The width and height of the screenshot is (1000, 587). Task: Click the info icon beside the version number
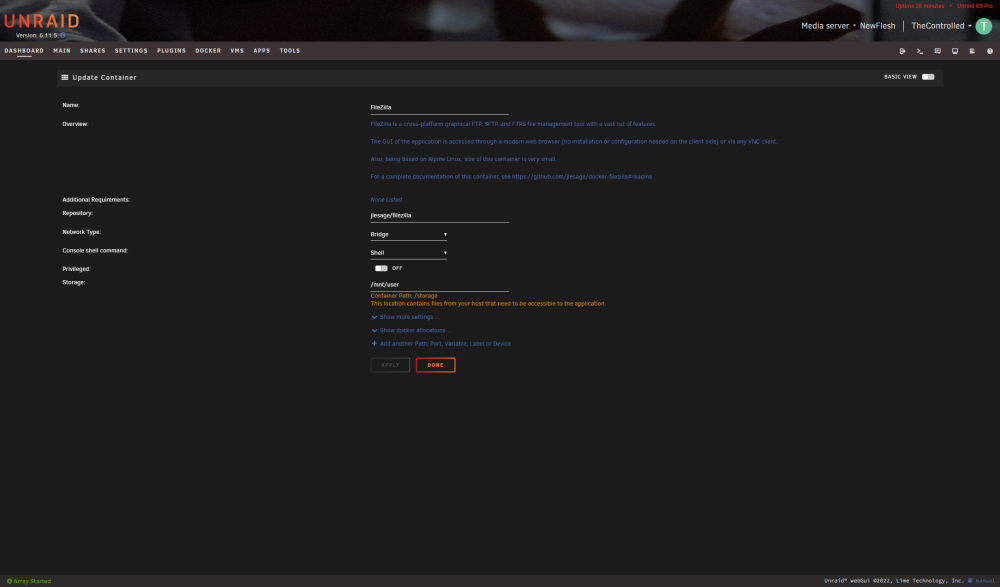pyautogui.click(x=62, y=36)
